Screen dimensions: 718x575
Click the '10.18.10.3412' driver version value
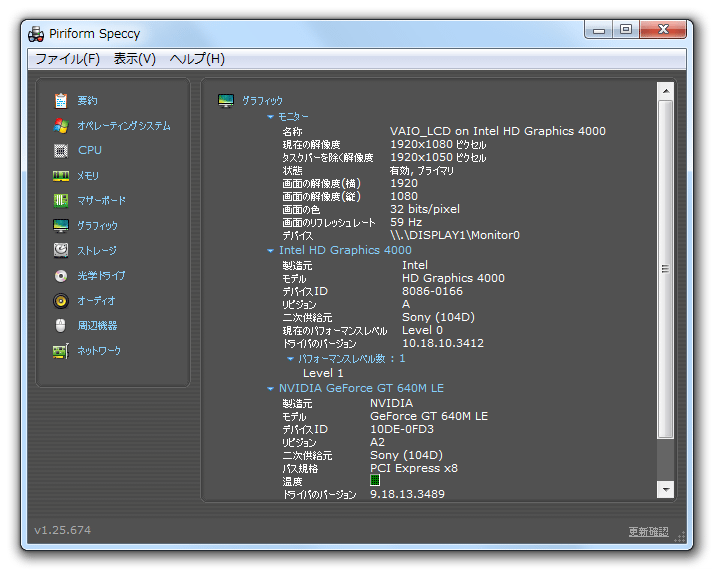click(443, 343)
